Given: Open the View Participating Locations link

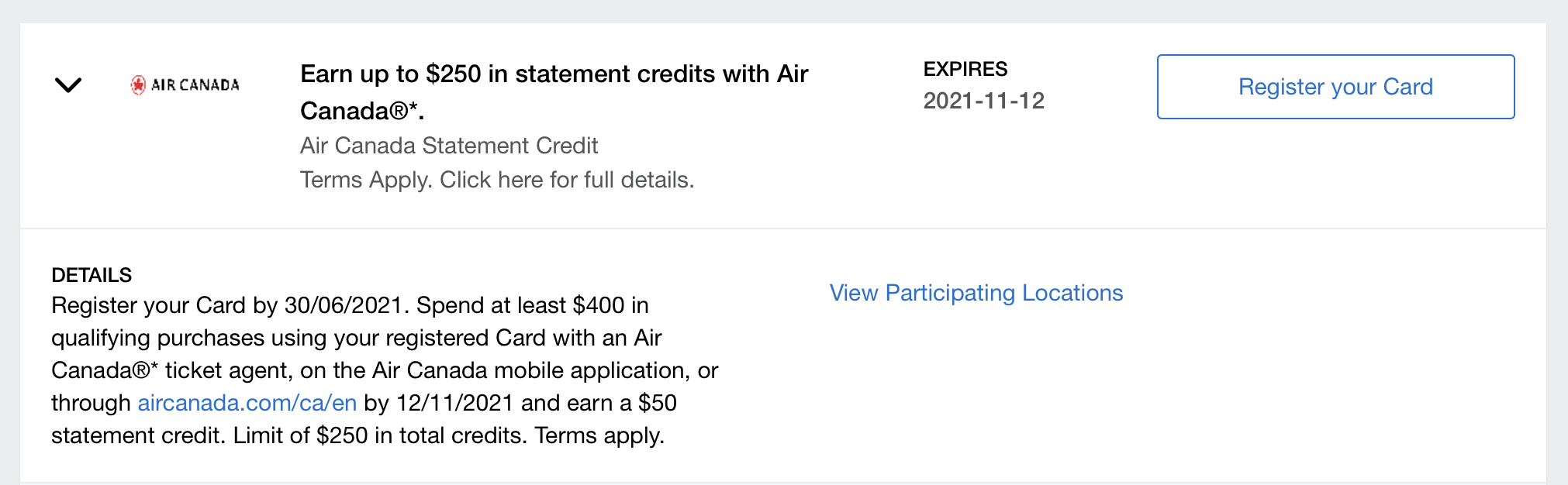Looking at the screenshot, I should (x=976, y=293).
